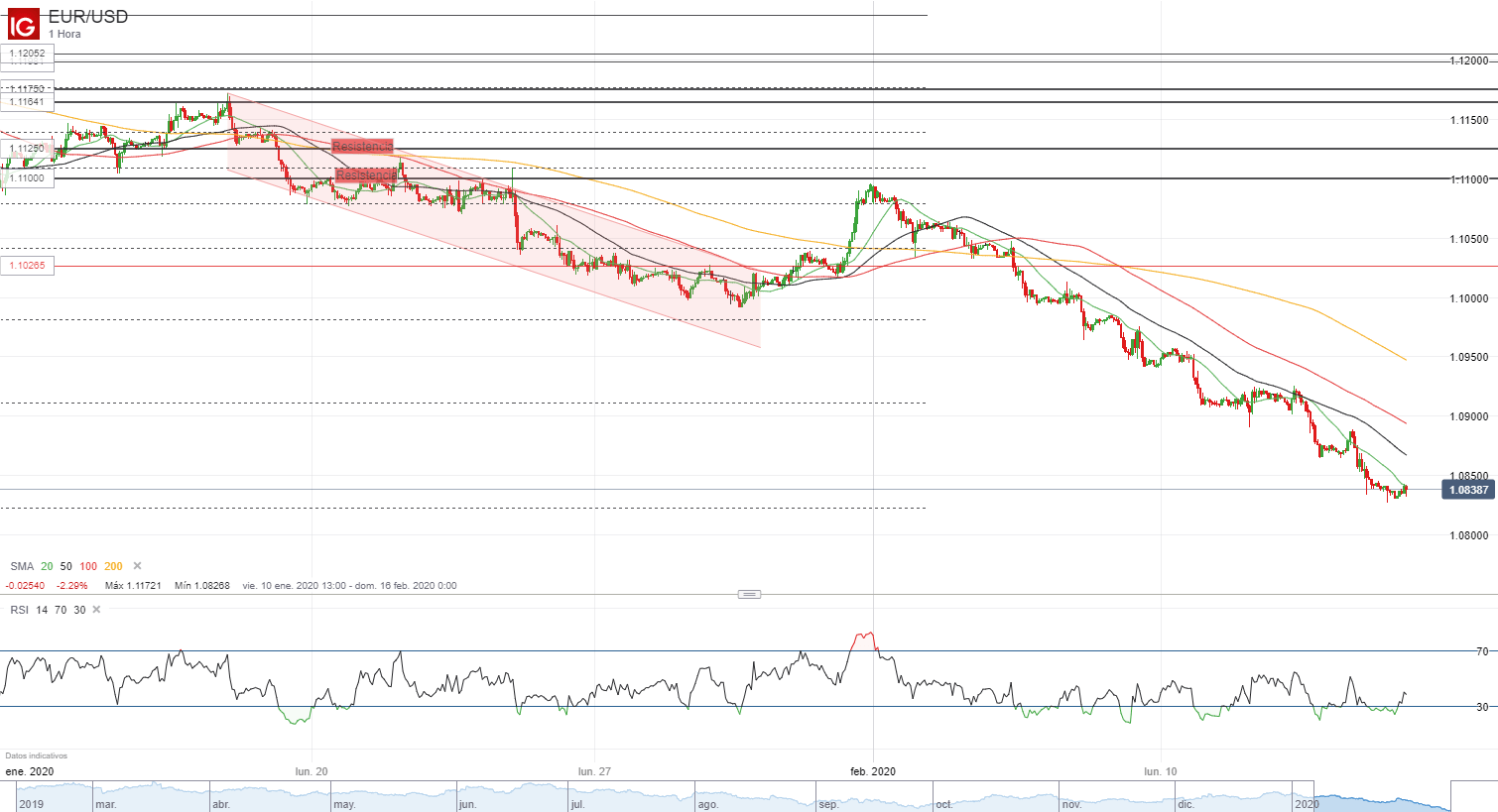Click the 1.08000 price axis label
The width and height of the screenshot is (1498, 812).
point(1468,535)
